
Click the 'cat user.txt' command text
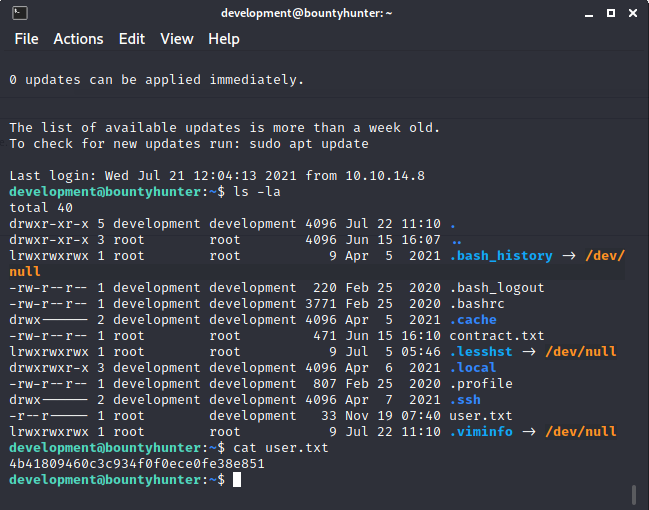click(281, 448)
